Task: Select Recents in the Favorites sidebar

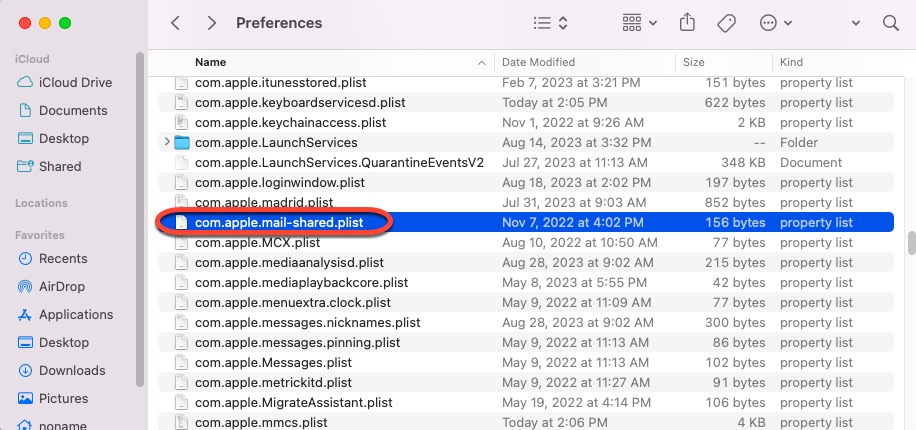Action: click(x=63, y=258)
